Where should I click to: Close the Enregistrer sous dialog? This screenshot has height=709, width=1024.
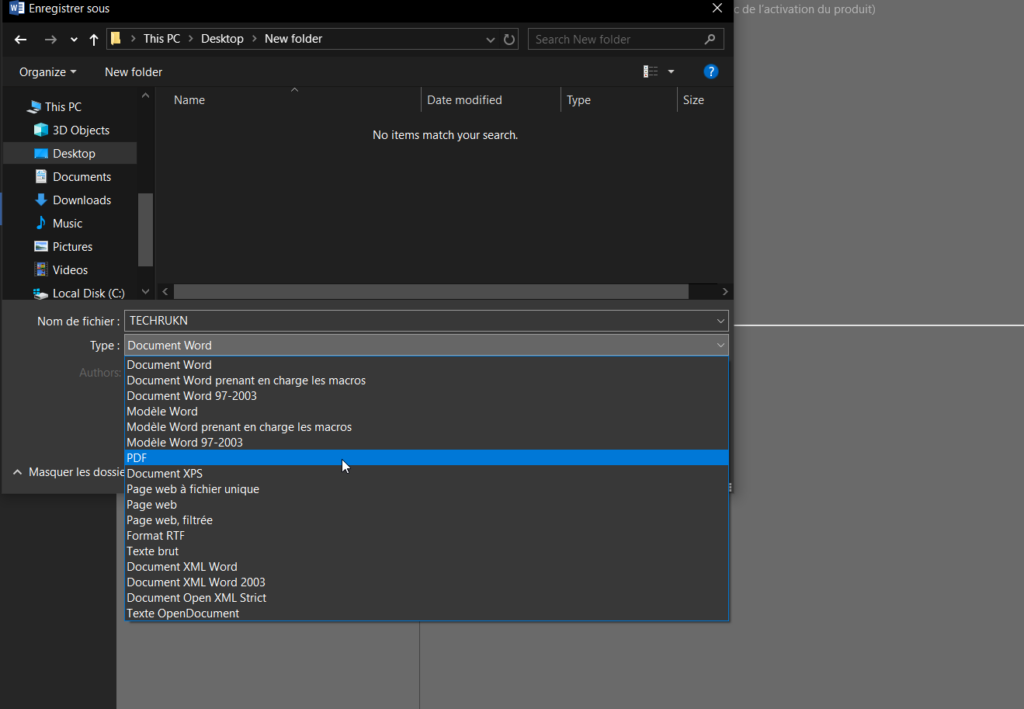click(717, 8)
